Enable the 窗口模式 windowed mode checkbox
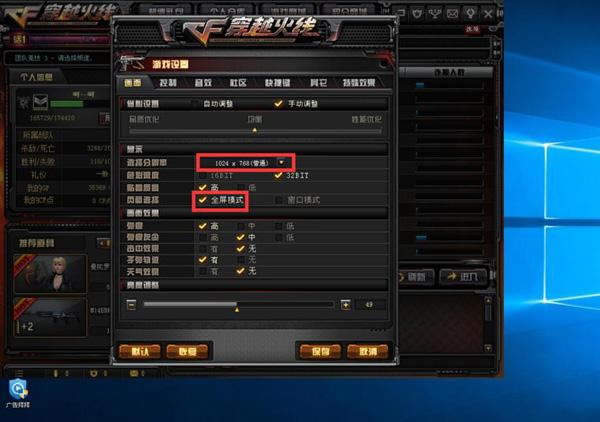The image size is (600, 422). coord(279,200)
